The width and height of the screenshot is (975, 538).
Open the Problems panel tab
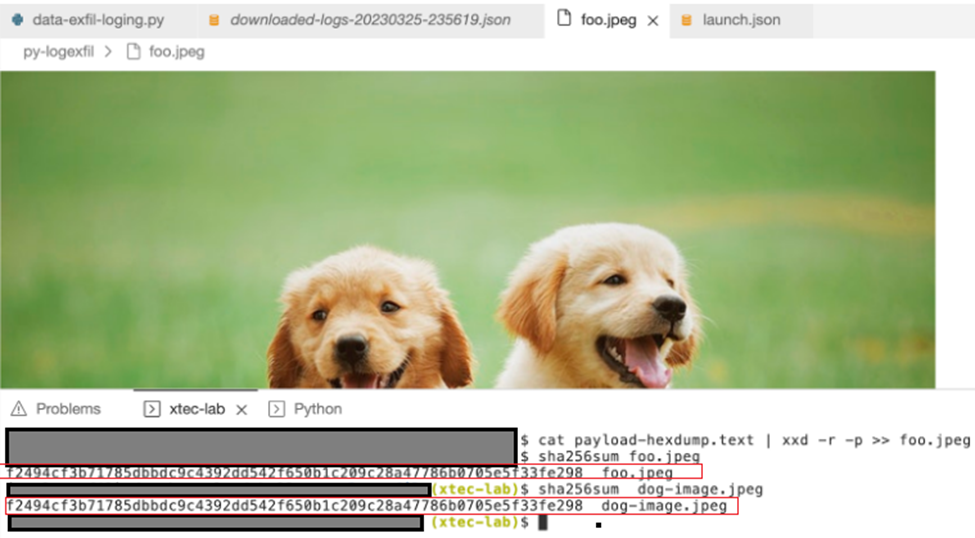pos(68,409)
